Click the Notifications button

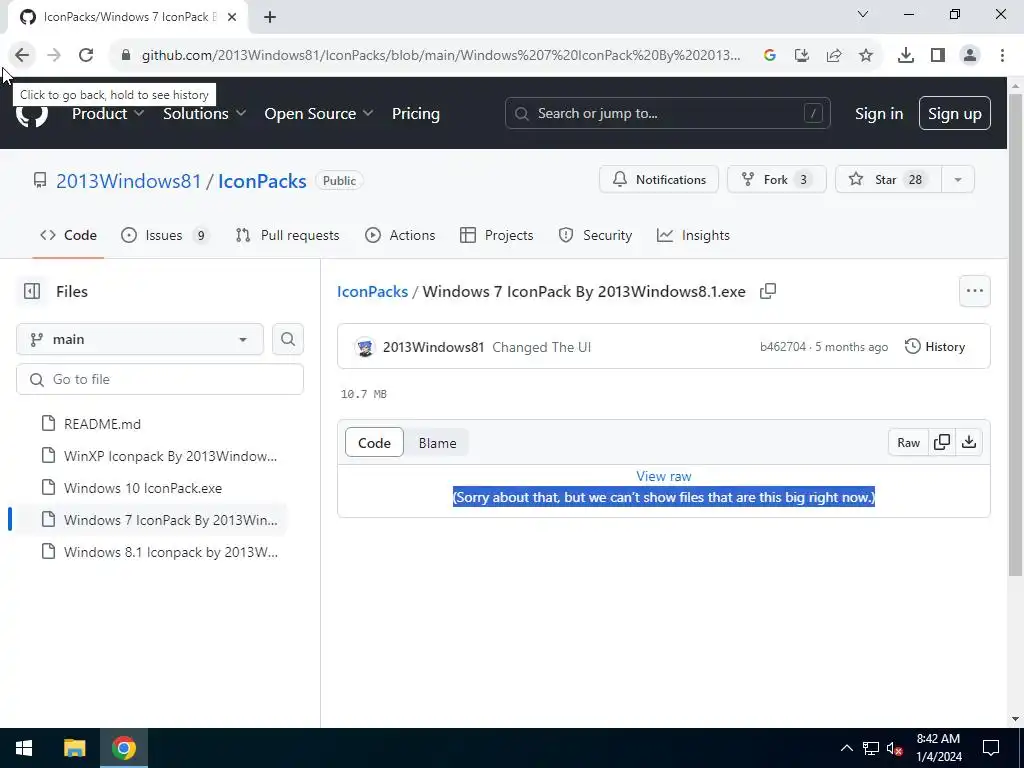659,180
